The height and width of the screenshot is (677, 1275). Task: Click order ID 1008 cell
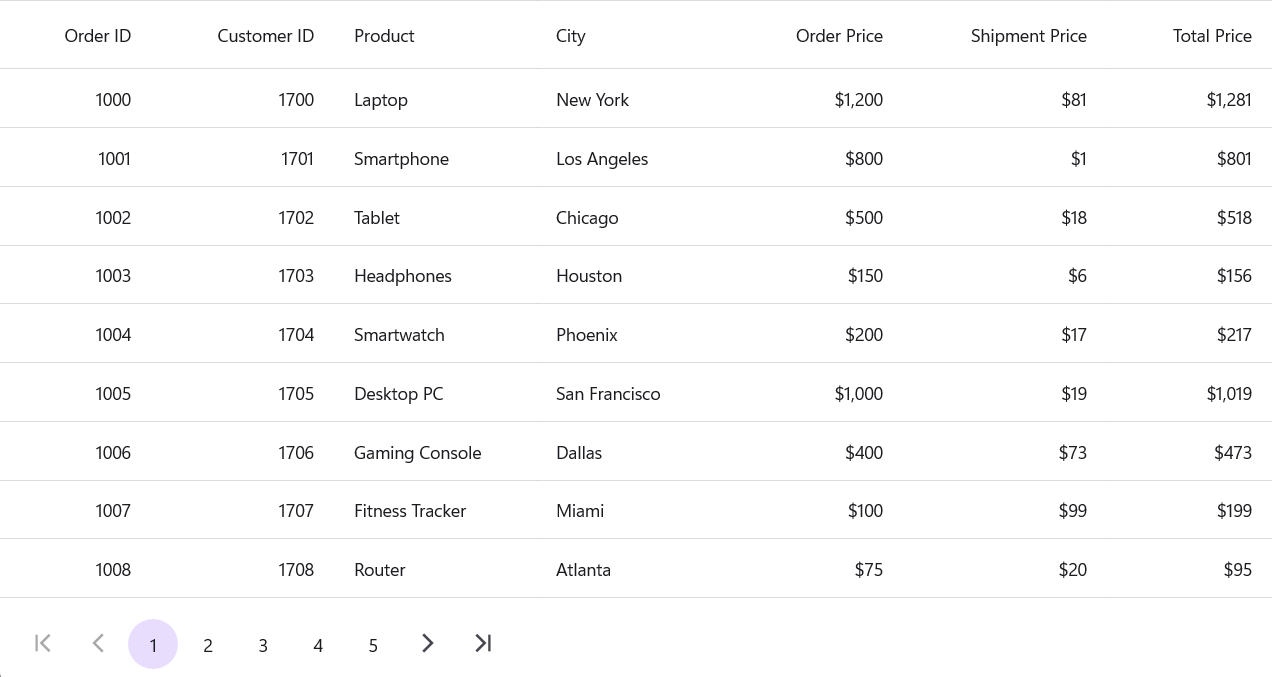coord(113,570)
